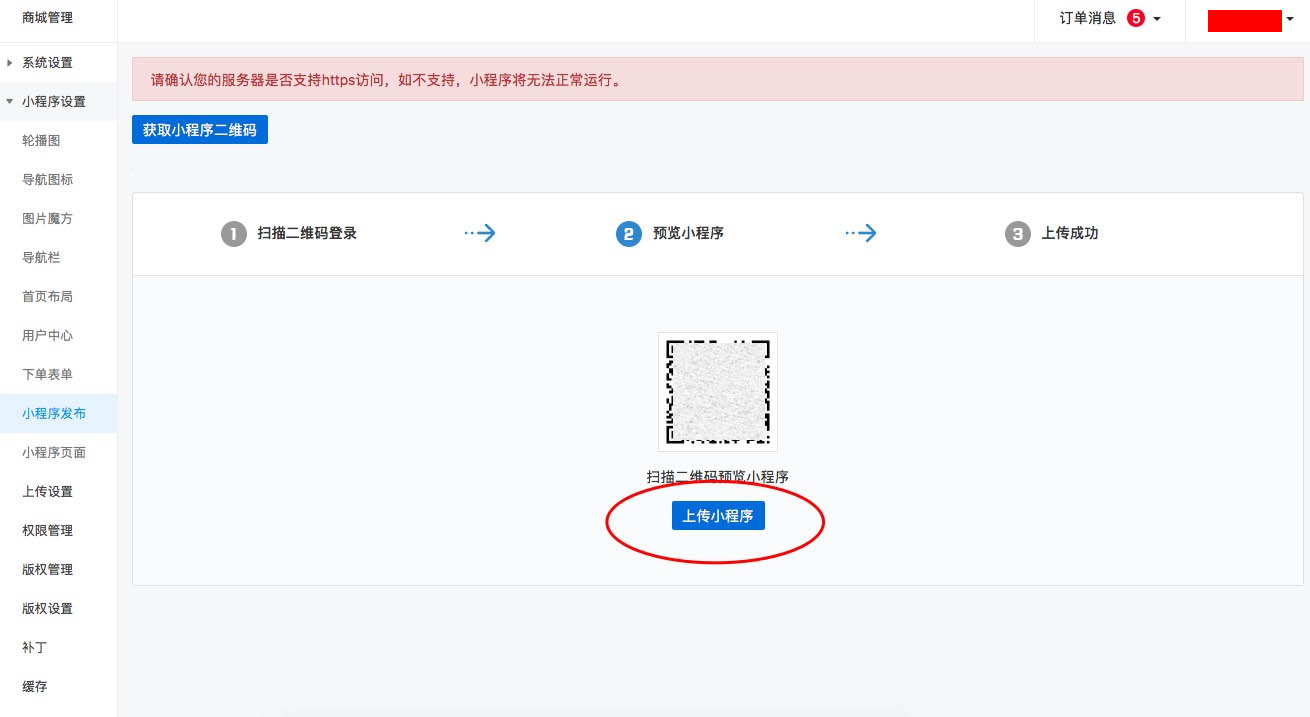
Task: Click the 扫描二维码登录 step label
Action: (307, 233)
